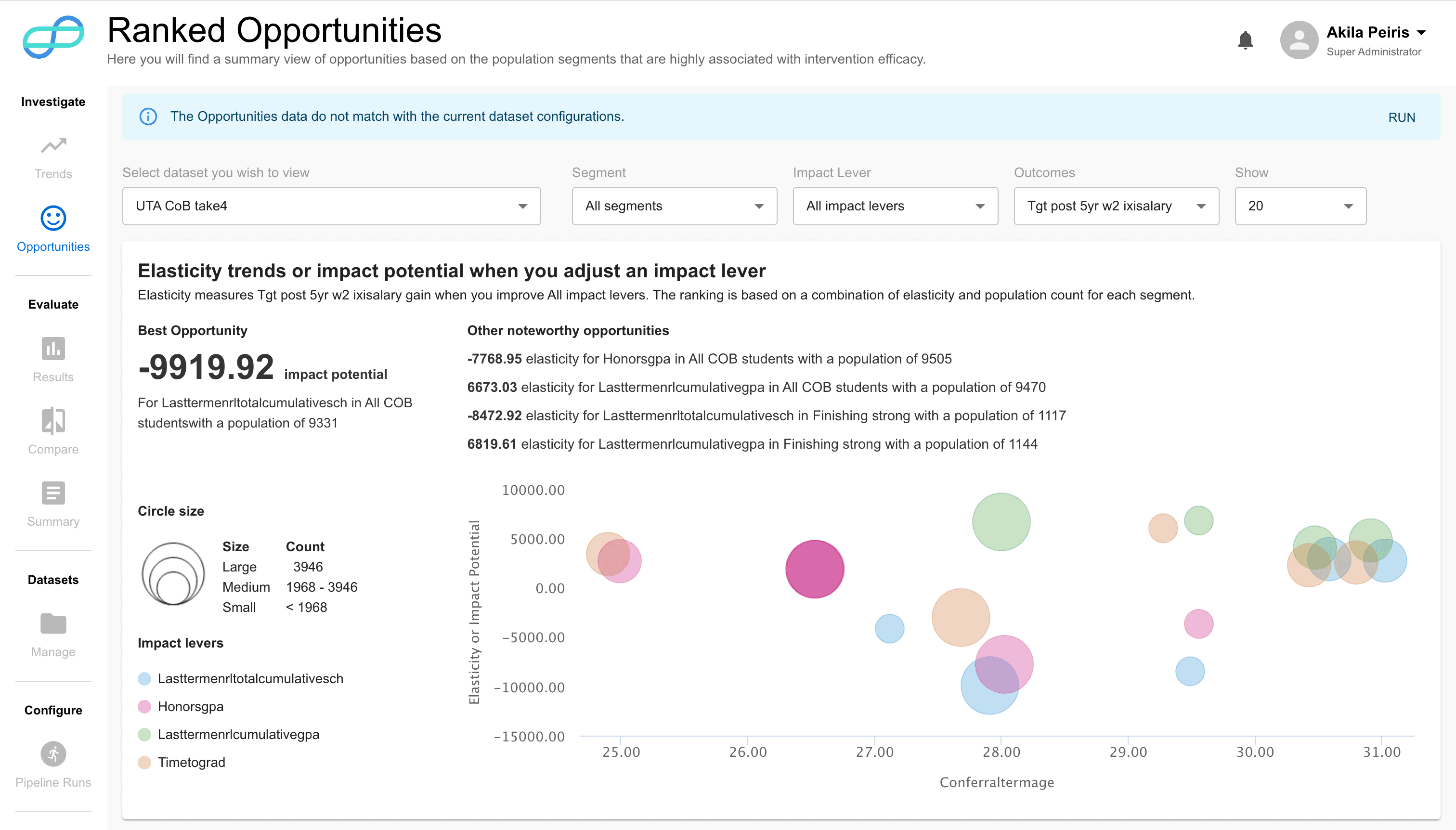Click the Manage datasets folder icon
The height and width of the screenshot is (830, 1456).
53,623
